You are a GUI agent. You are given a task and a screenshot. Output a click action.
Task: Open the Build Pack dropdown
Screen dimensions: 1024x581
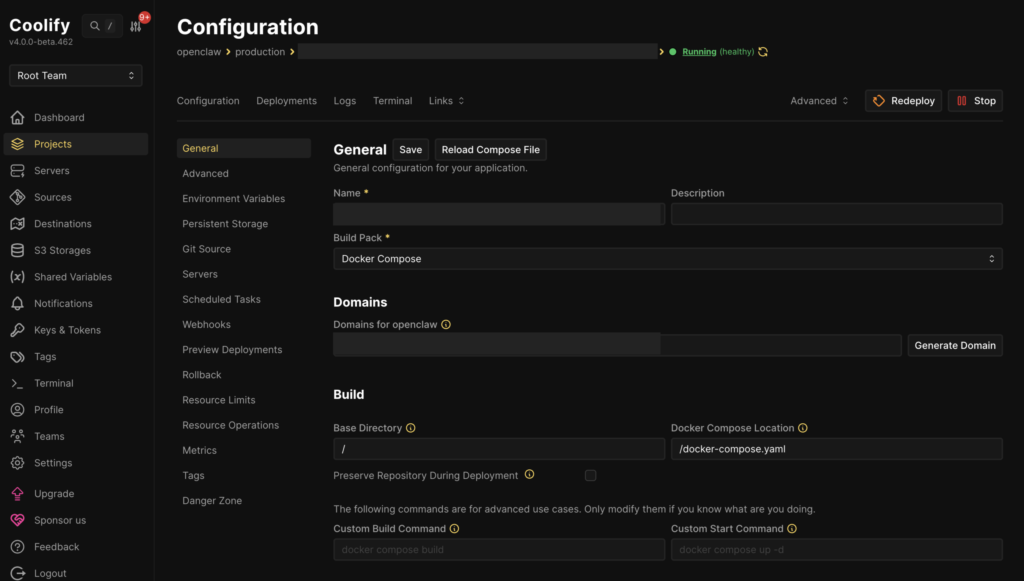point(667,258)
